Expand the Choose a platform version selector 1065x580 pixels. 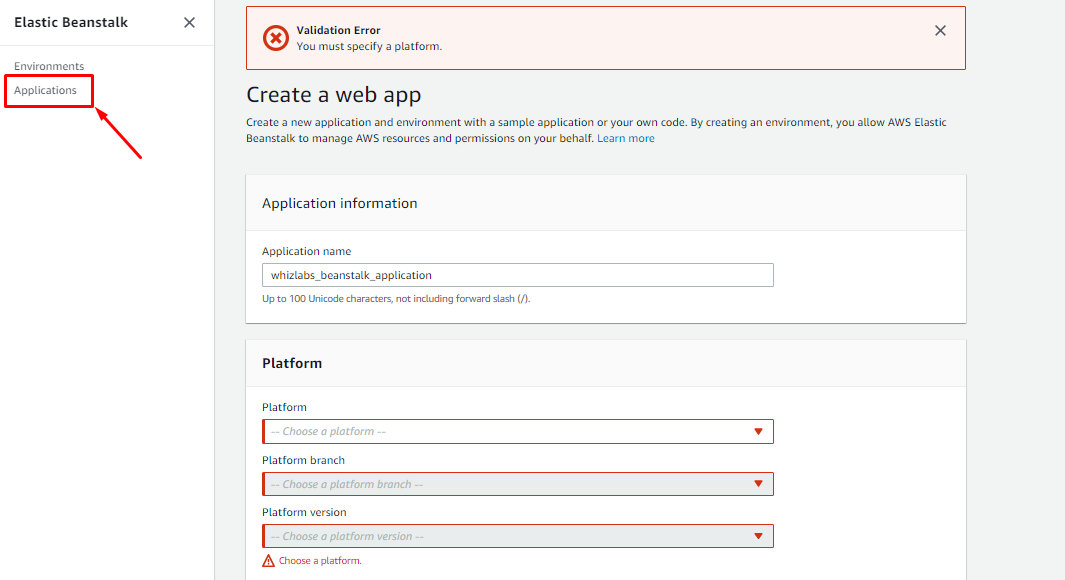[x=518, y=536]
